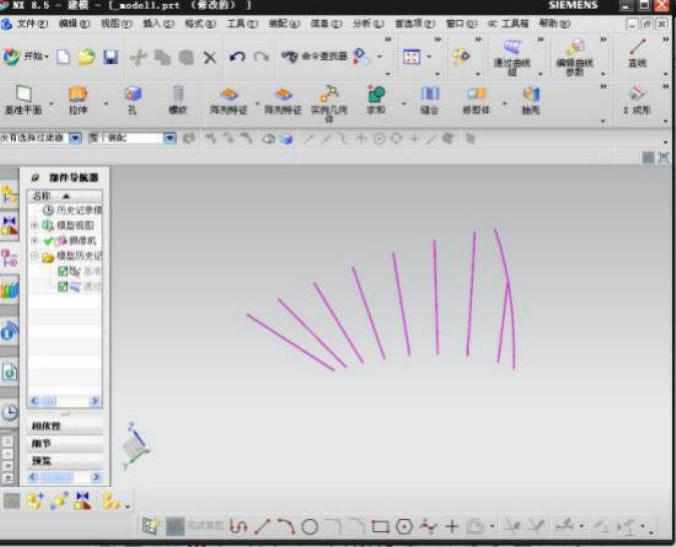Open the Edit menu
The image size is (676, 547).
tap(74, 23)
